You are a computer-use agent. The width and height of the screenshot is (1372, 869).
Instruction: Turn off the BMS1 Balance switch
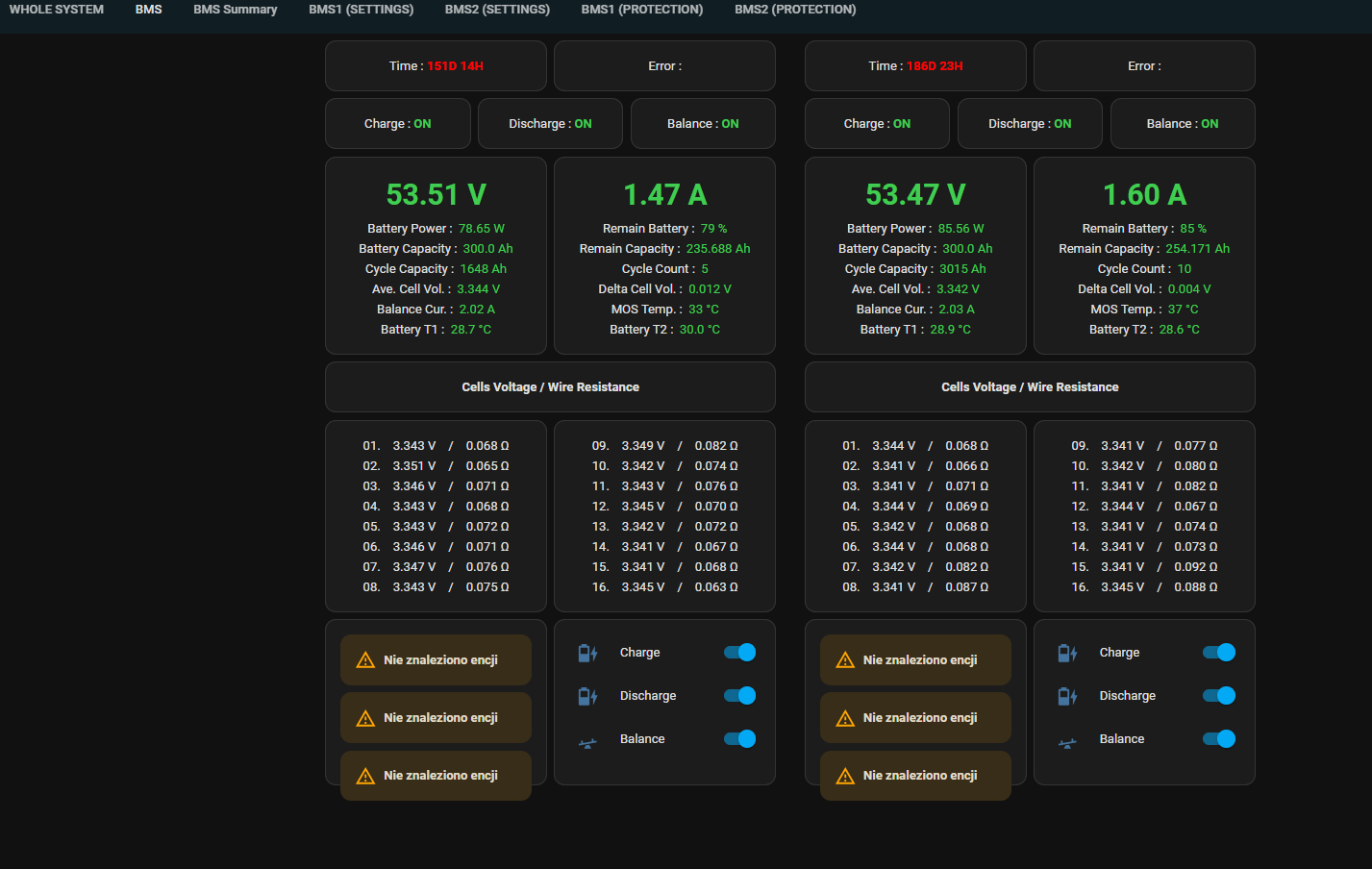pyautogui.click(x=739, y=739)
